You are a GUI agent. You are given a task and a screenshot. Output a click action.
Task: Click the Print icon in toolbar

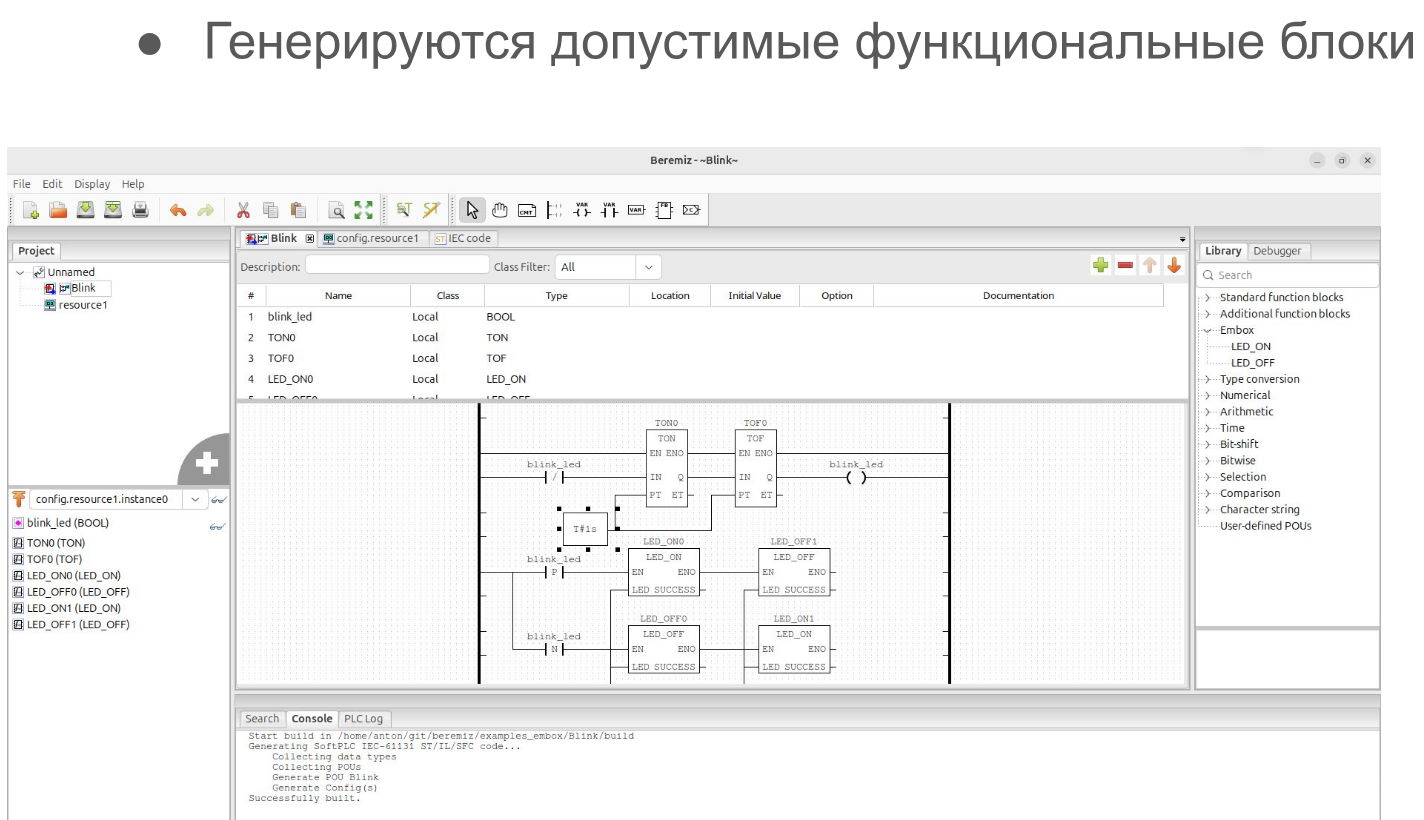pyautogui.click(x=141, y=210)
